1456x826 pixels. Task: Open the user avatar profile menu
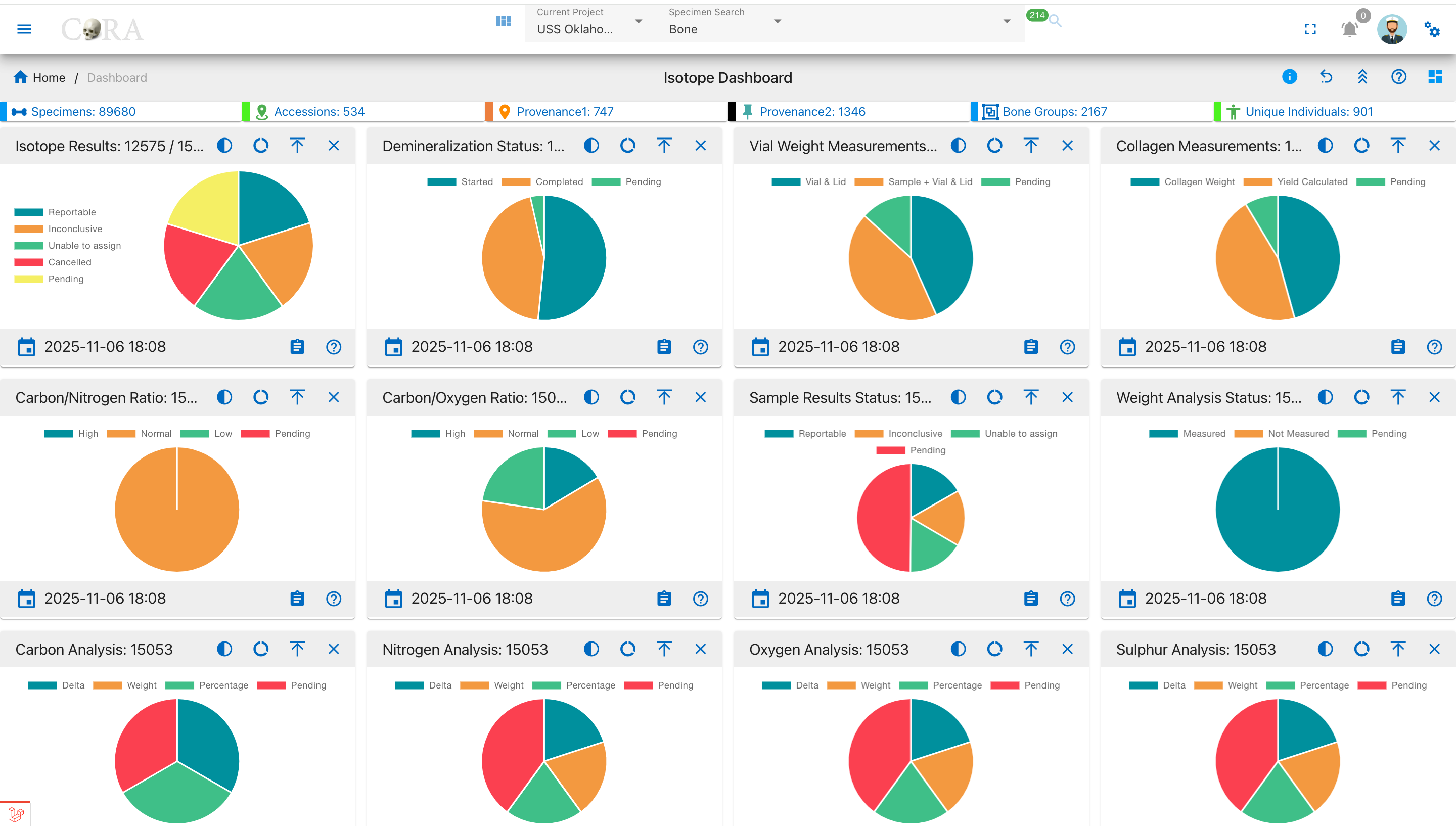[1392, 29]
